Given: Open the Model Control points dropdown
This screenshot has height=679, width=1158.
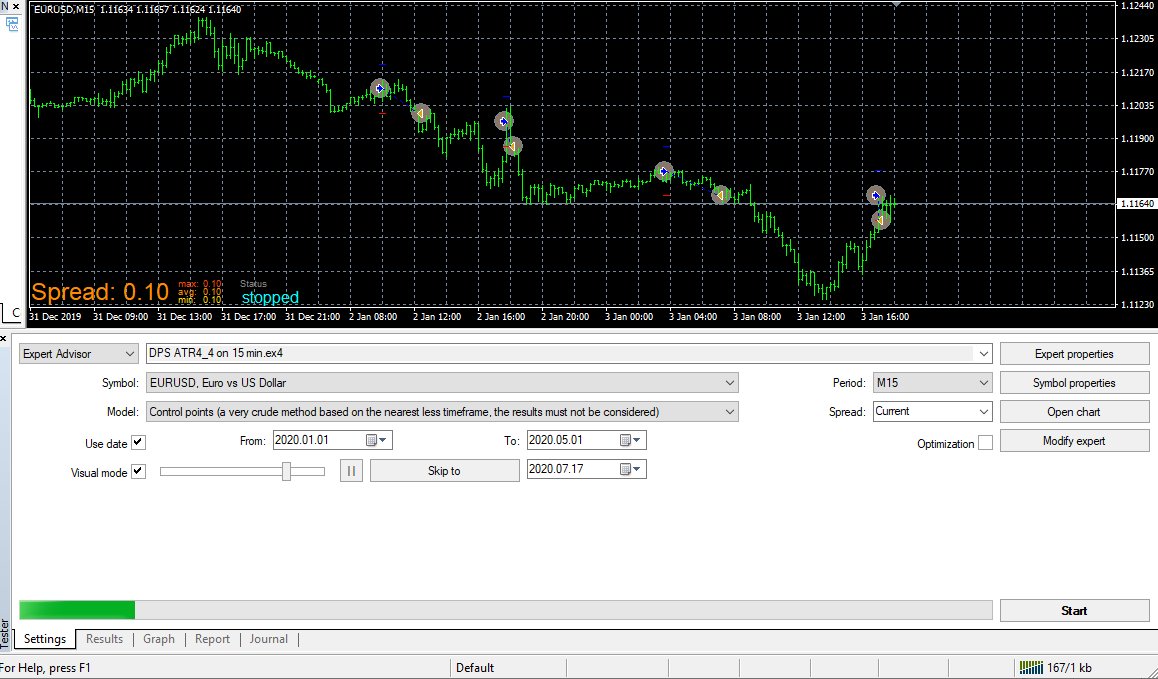Looking at the screenshot, I should click(x=730, y=412).
